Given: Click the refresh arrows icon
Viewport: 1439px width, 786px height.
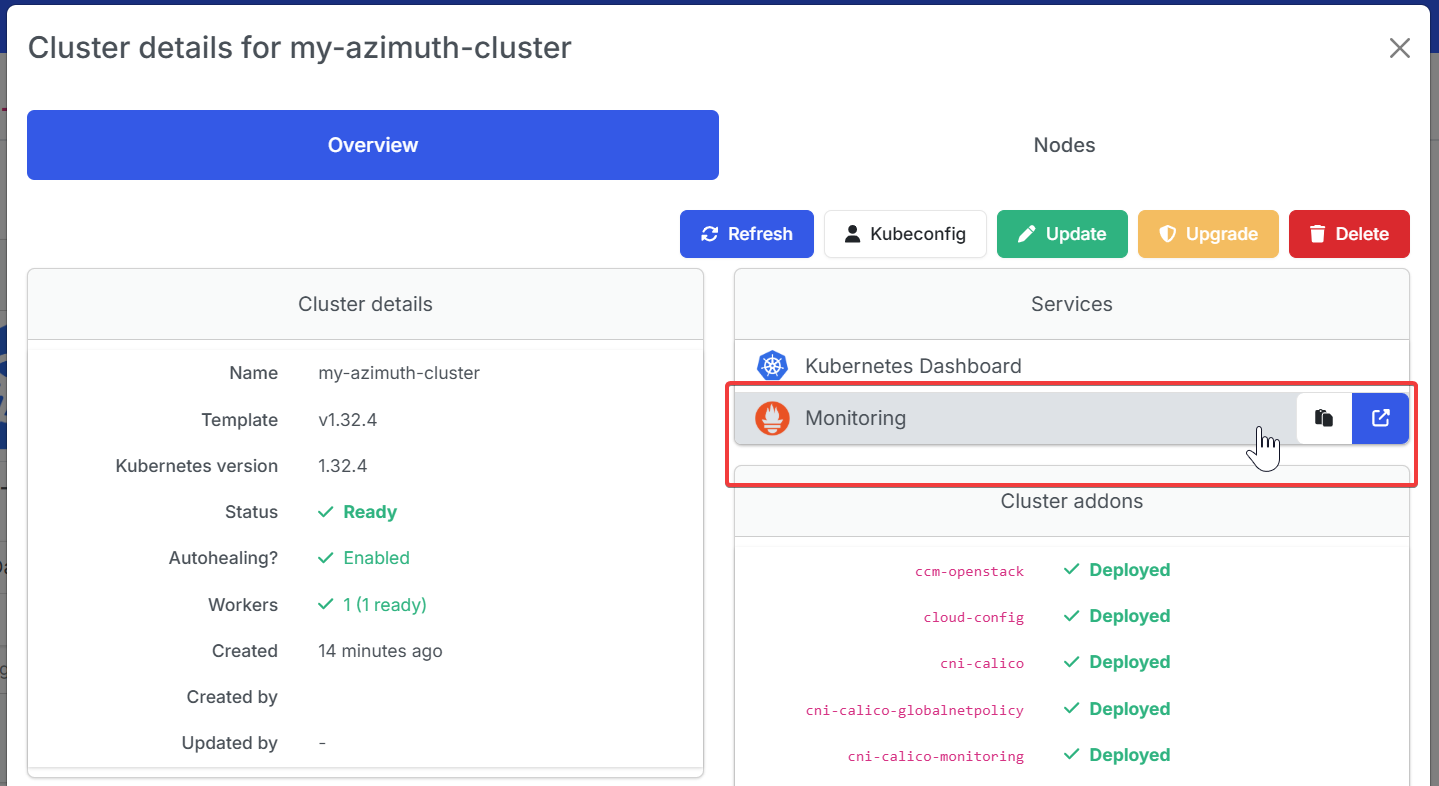Looking at the screenshot, I should click(710, 234).
